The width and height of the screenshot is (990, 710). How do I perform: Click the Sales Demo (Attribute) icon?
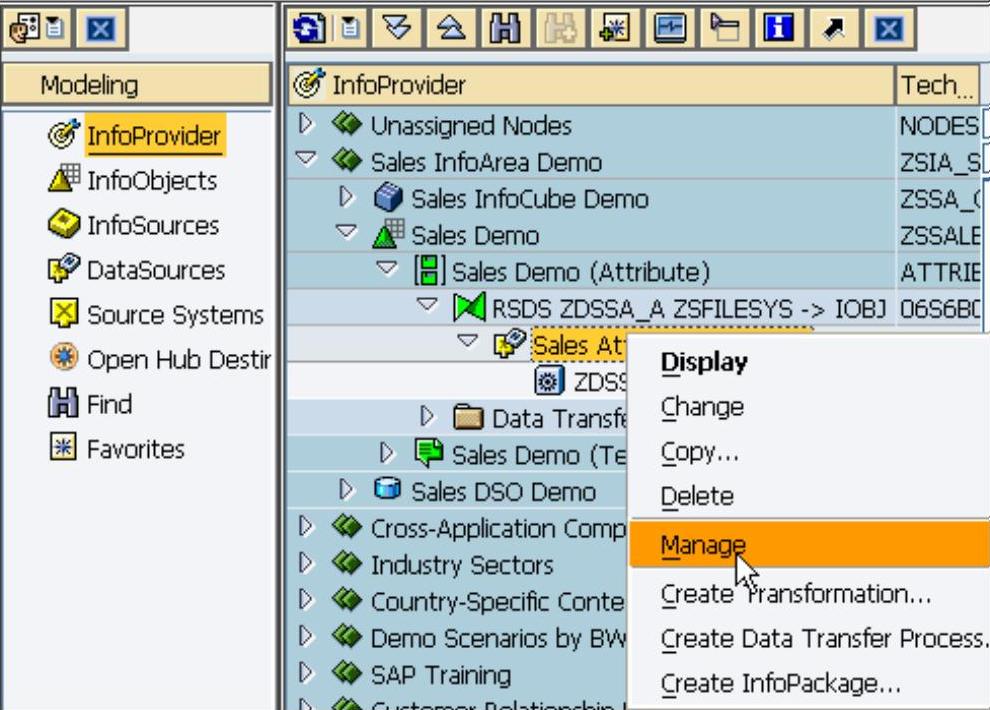click(x=429, y=270)
